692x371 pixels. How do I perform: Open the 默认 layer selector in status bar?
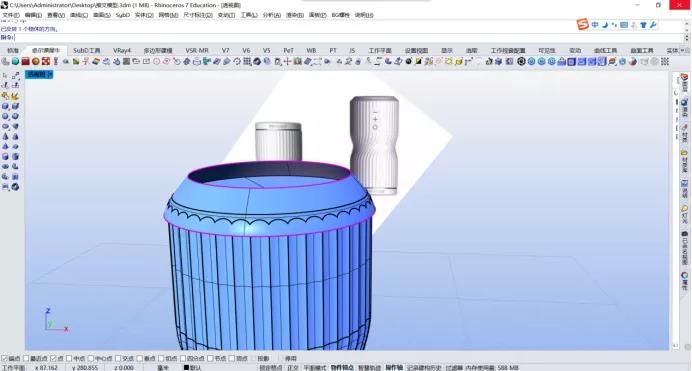(196, 367)
